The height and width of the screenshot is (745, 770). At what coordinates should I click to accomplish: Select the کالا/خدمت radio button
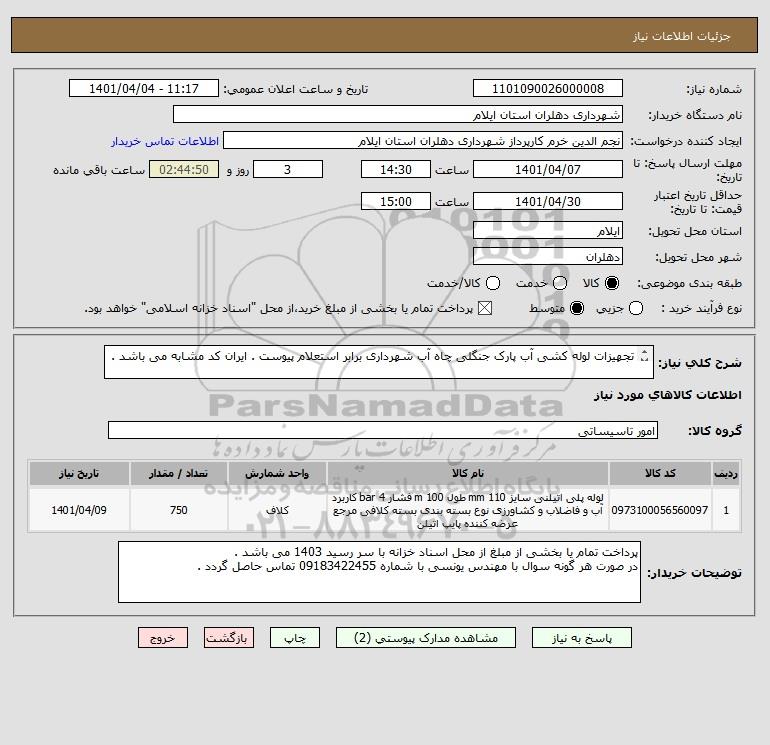point(493,283)
